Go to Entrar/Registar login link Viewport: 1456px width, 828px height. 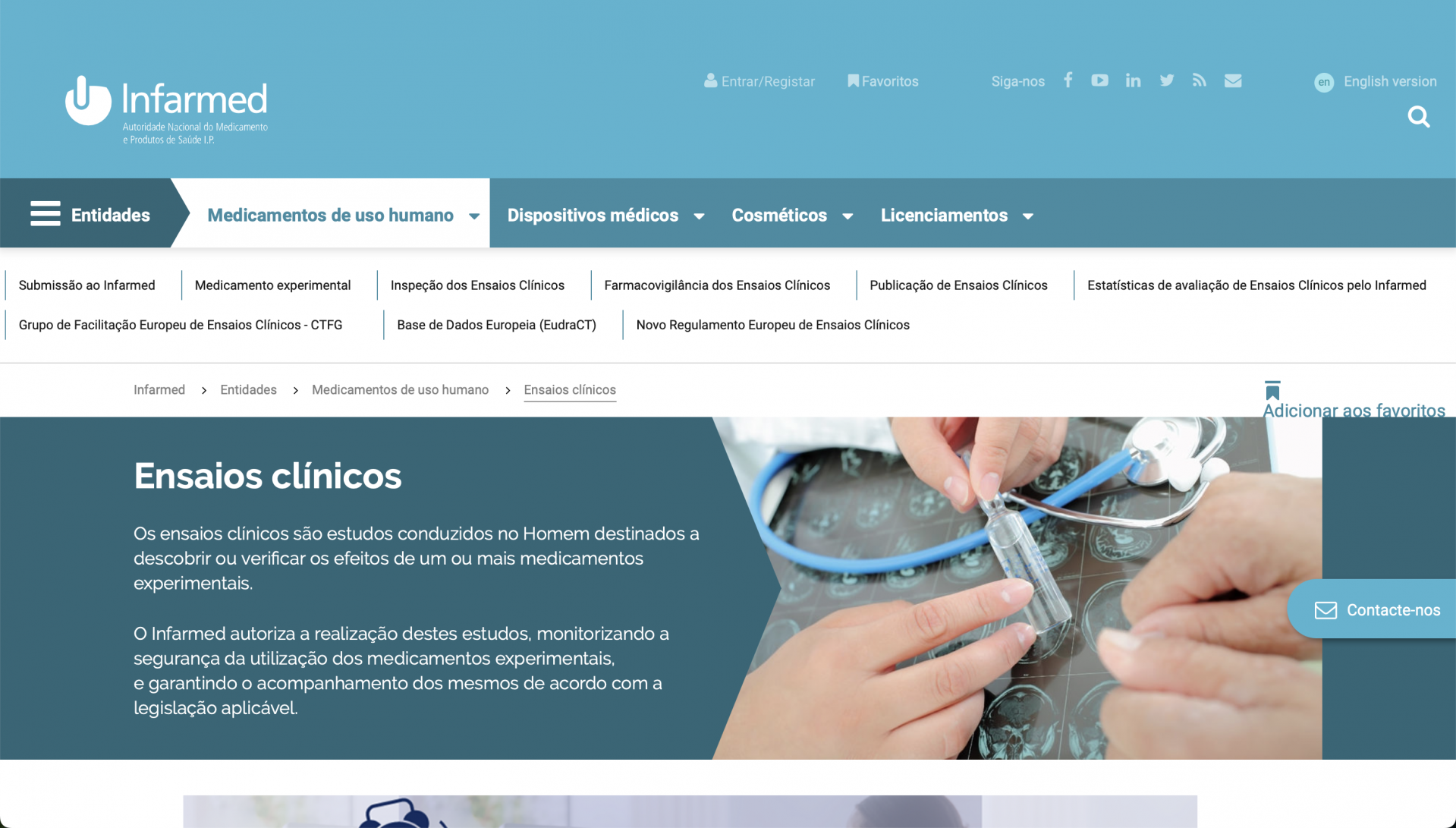pyautogui.click(x=759, y=81)
